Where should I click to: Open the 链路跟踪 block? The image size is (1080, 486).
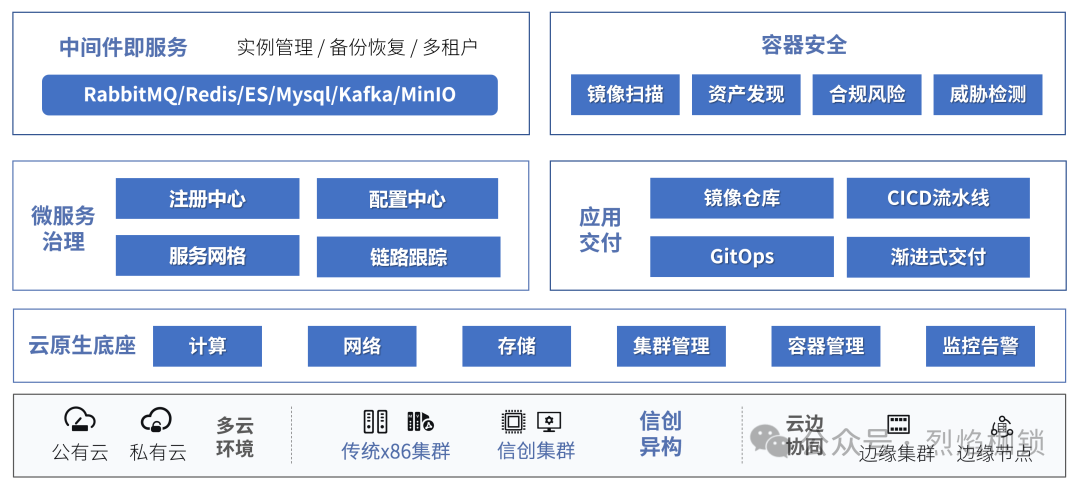pos(408,257)
